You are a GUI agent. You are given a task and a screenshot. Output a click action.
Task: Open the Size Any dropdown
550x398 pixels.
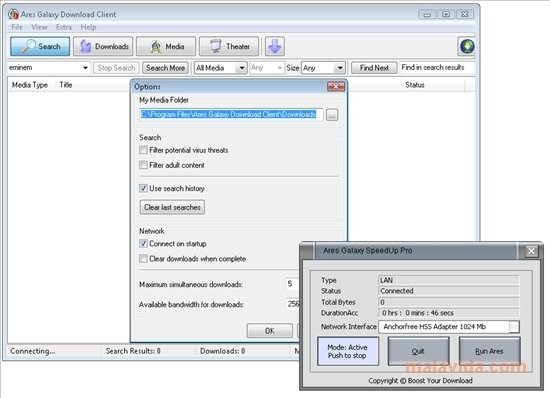pyautogui.click(x=323, y=68)
